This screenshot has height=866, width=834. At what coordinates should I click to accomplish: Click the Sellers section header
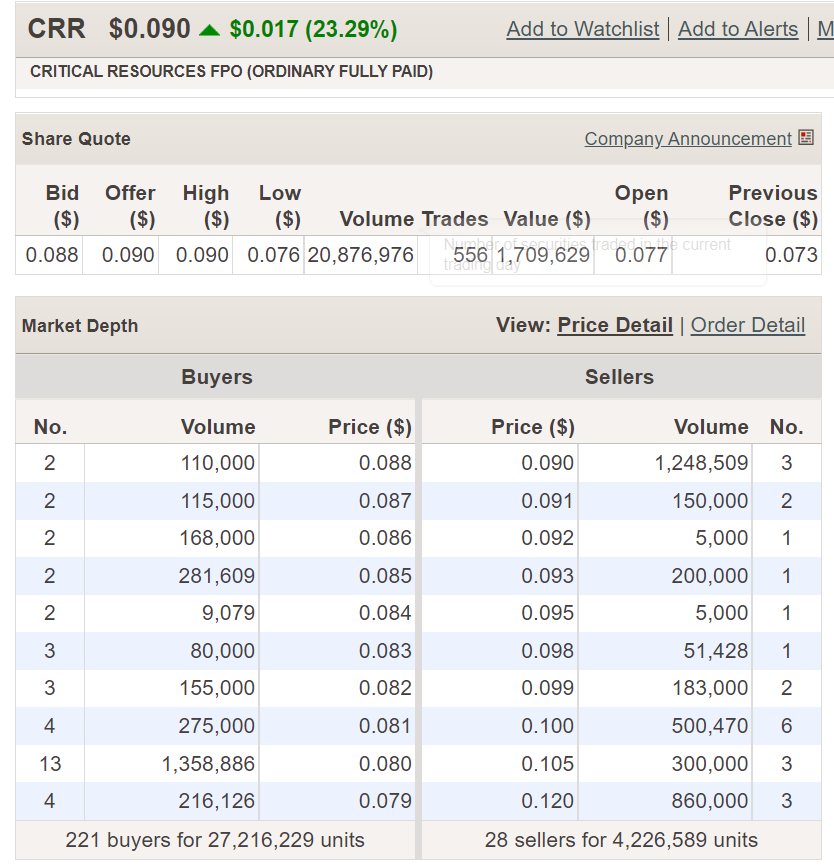coord(620,377)
